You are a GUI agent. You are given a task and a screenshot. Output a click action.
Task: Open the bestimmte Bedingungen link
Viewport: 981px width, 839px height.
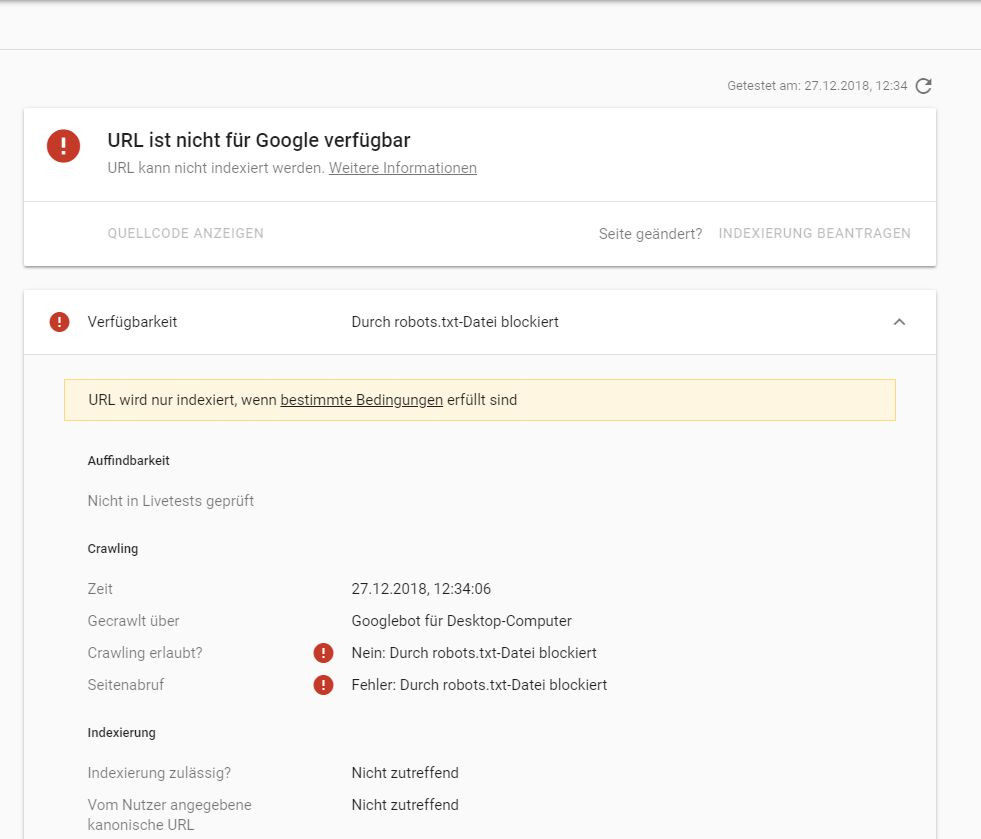(x=362, y=400)
